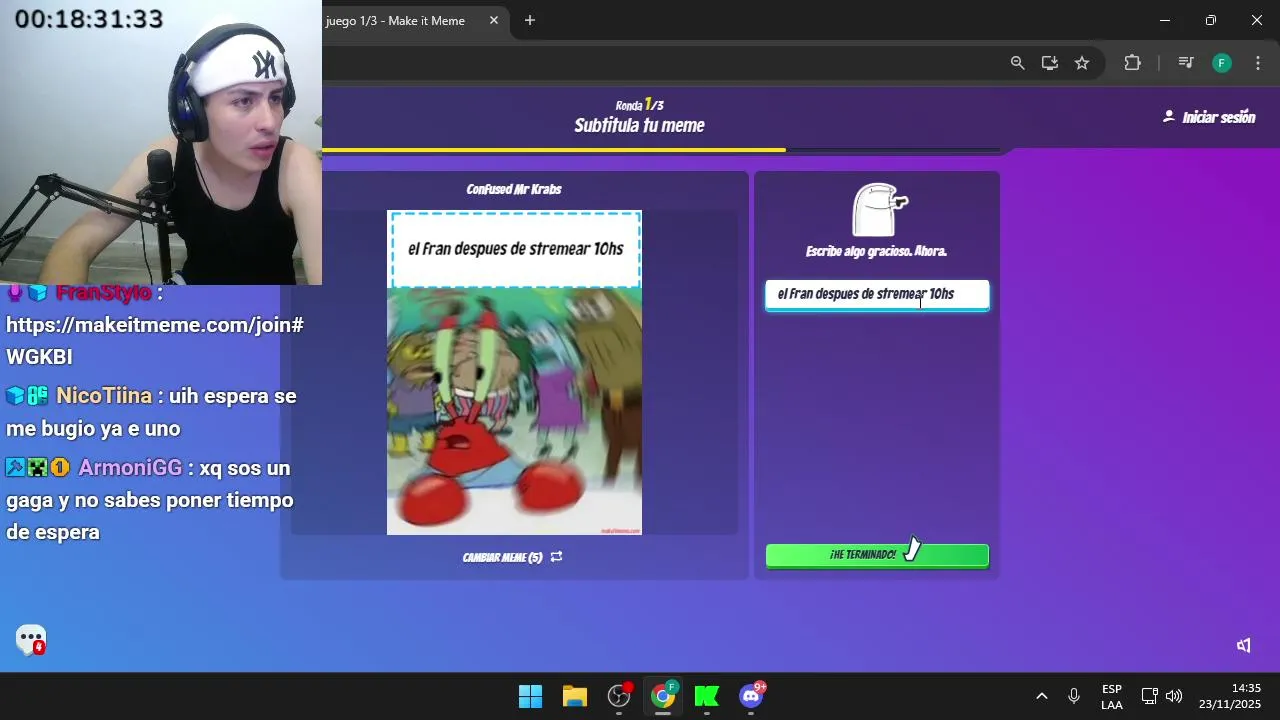Close the Make it Meme browser tab
The height and width of the screenshot is (720, 1280).
click(x=493, y=20)
